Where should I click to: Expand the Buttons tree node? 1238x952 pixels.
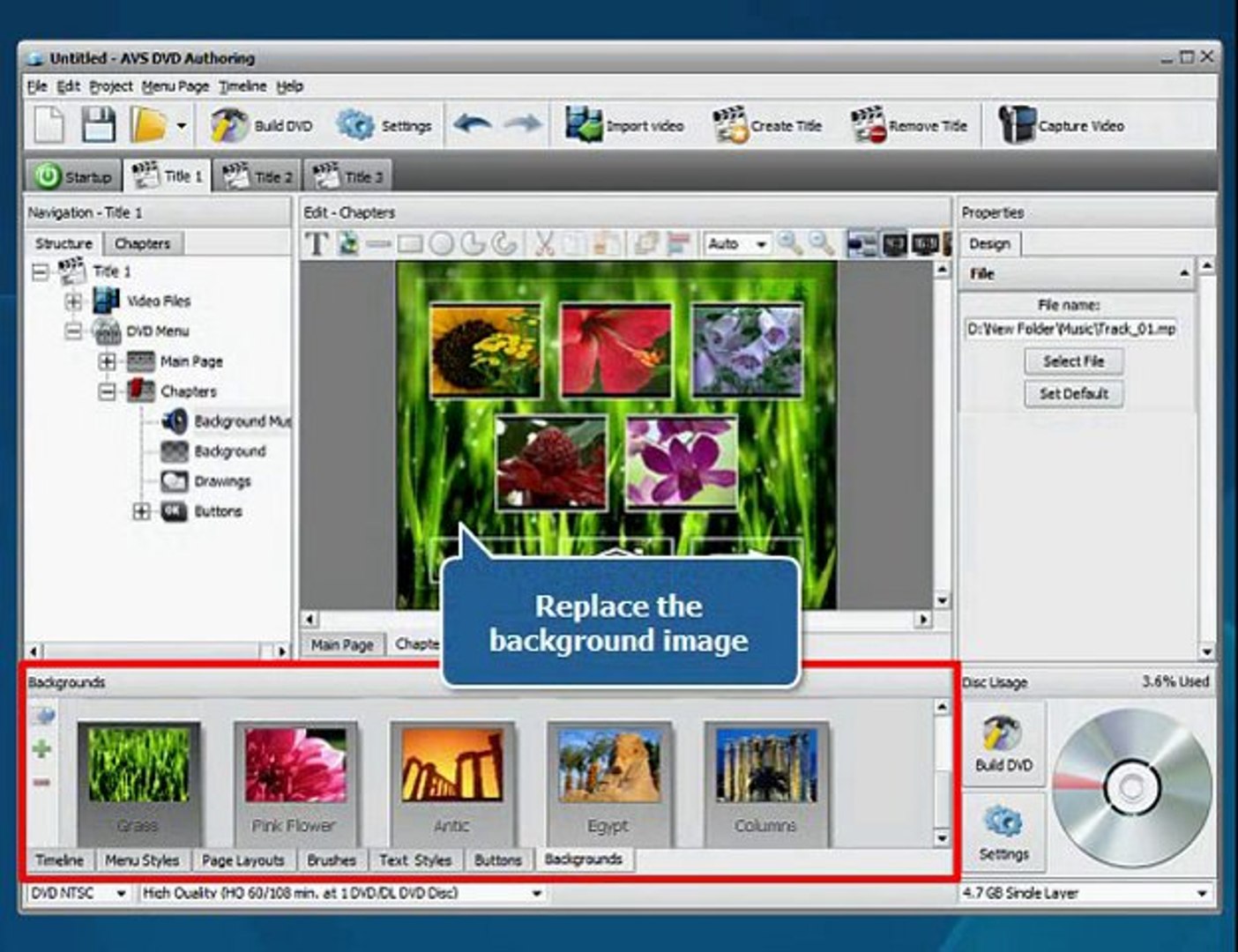141,511
